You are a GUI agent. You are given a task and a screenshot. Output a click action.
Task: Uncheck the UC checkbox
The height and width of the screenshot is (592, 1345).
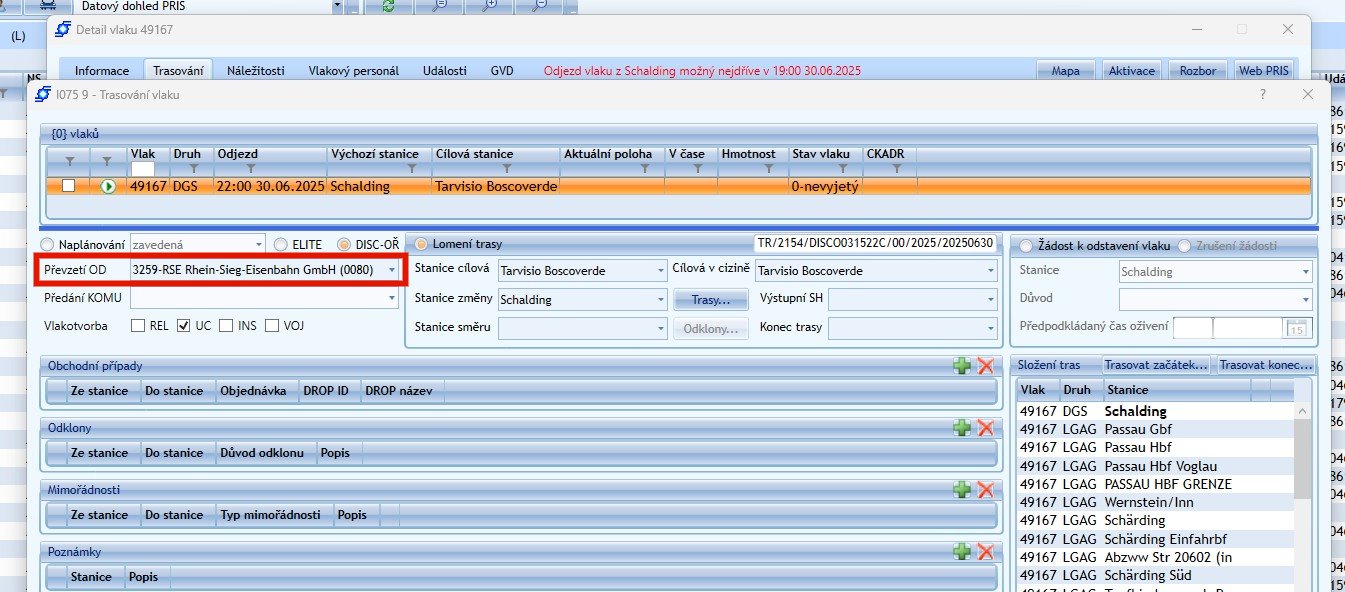183,326
